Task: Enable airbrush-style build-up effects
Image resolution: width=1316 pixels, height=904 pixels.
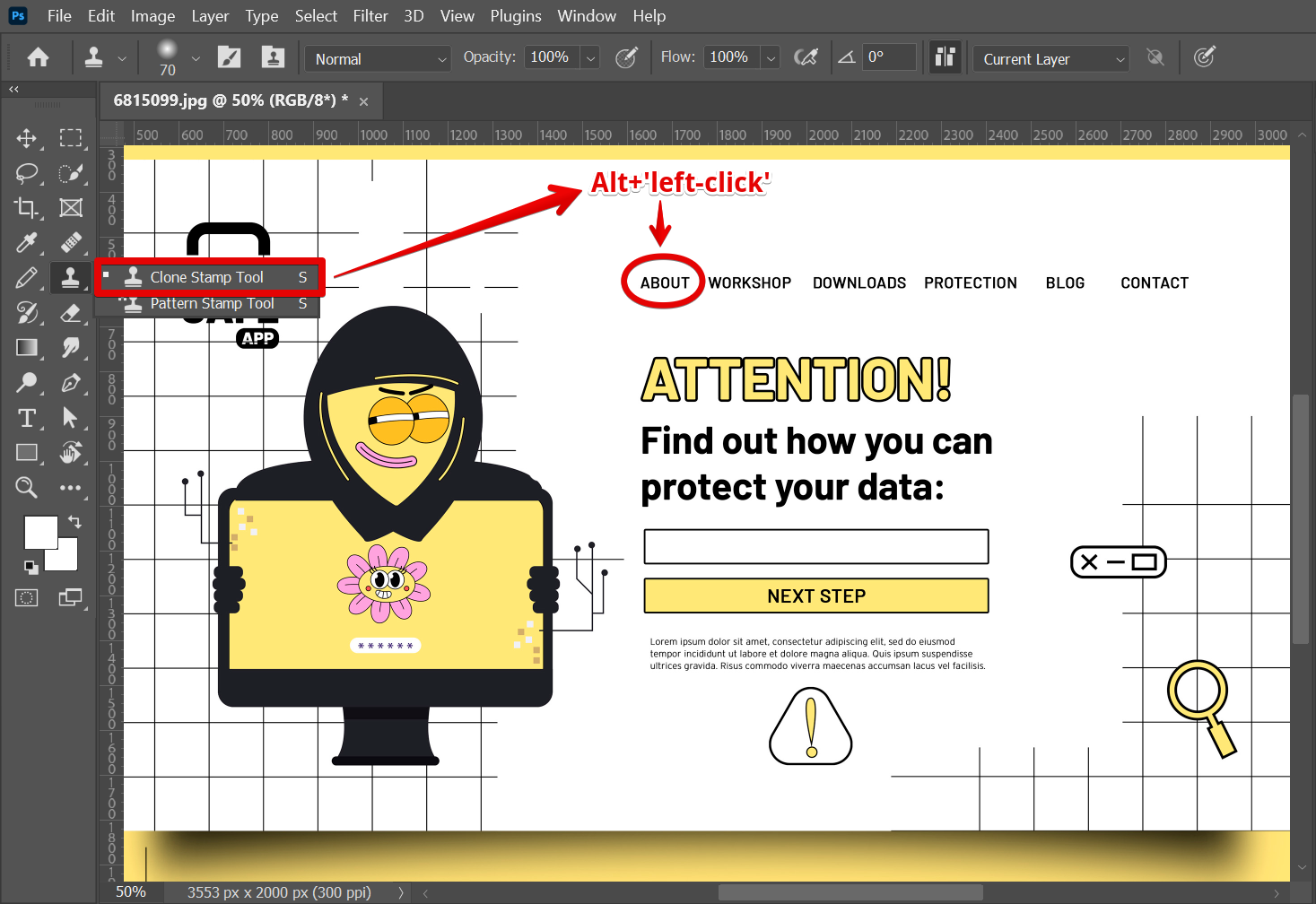Action: click(x=806, y=58)
